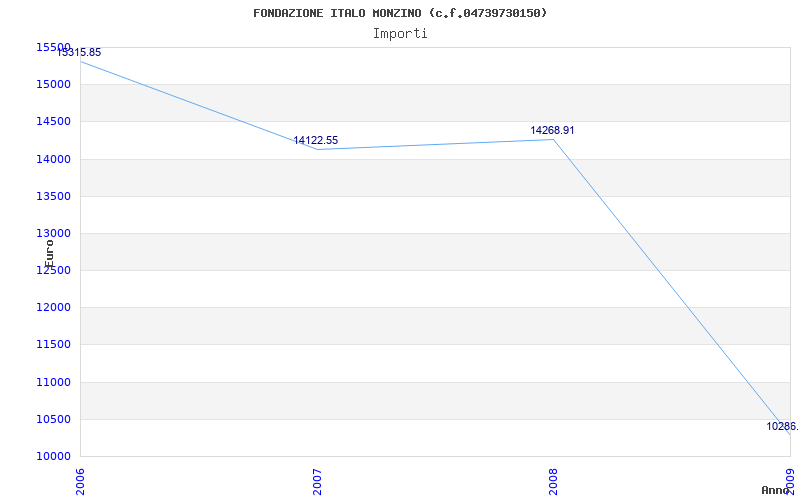800x500 pixels.
Task: Click the Anno x-axis title
Action: click(776, 491)
